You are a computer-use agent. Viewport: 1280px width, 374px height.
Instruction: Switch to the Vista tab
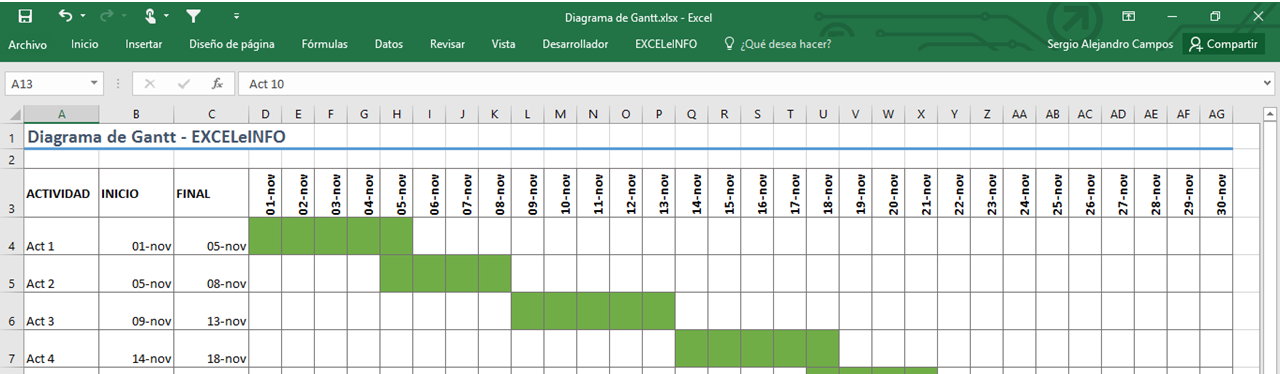pos(504,44)
